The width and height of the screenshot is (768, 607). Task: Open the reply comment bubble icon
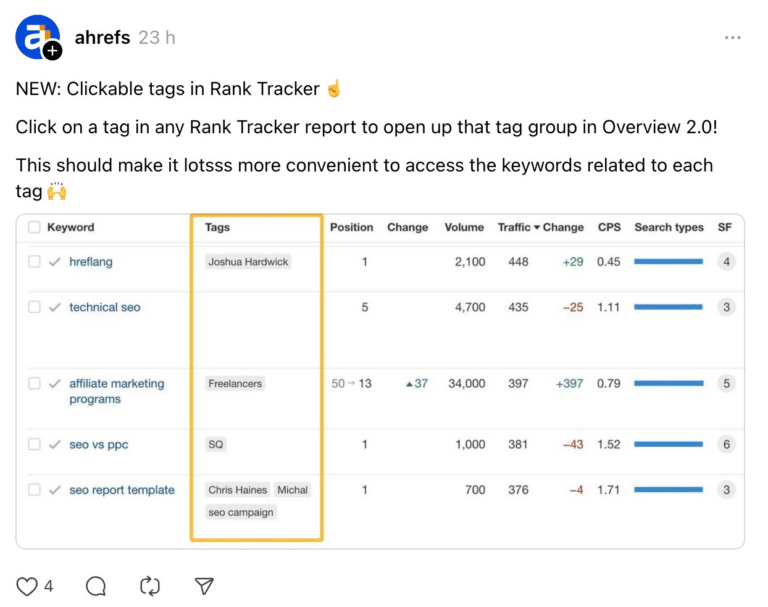click(96, 585)
